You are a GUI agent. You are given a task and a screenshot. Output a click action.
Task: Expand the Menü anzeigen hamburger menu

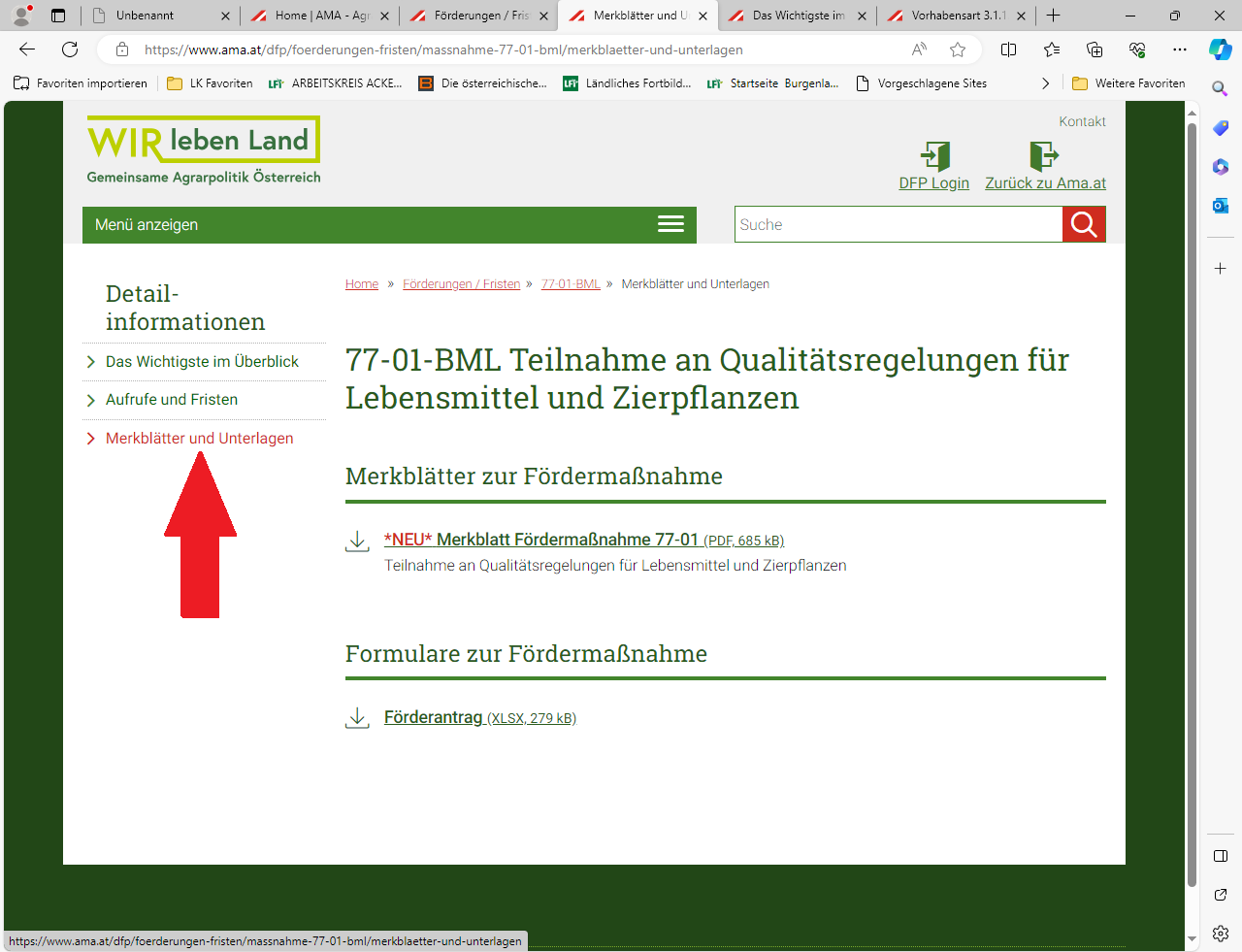click(x=670, y=224)
